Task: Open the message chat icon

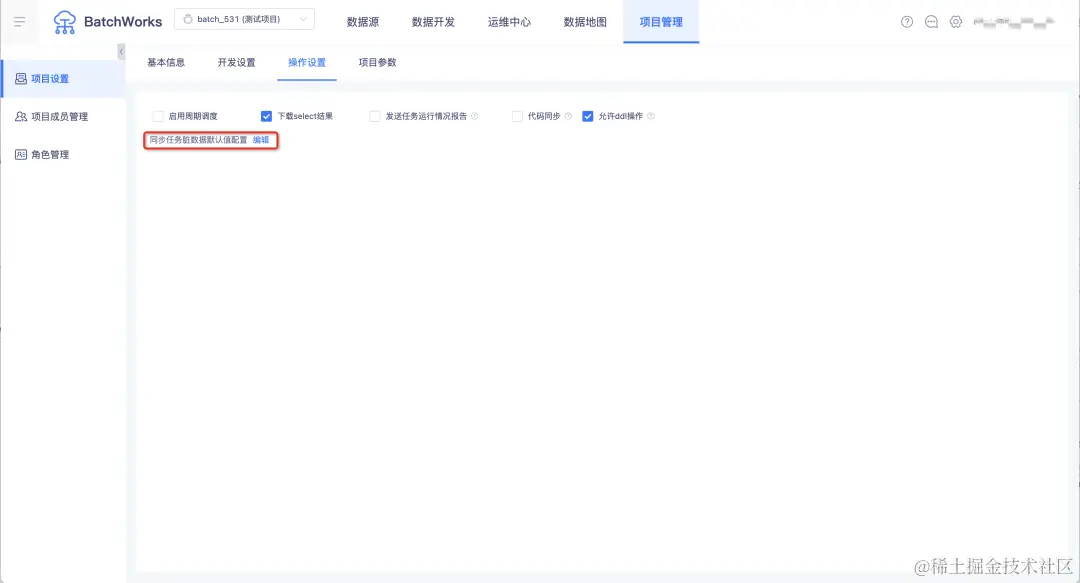Action: (x=931, y=22)
